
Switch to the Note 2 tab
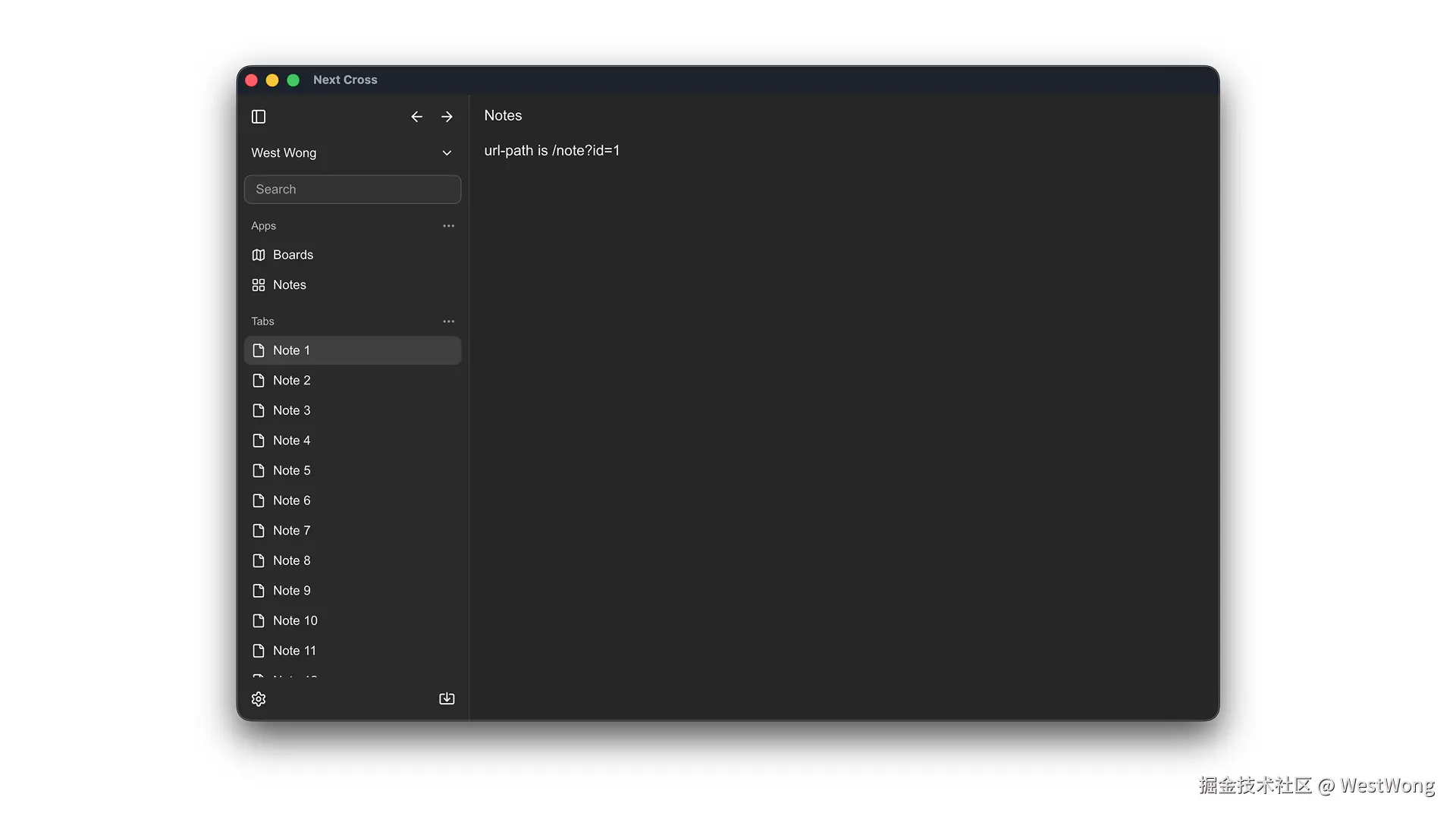[352, 381]
